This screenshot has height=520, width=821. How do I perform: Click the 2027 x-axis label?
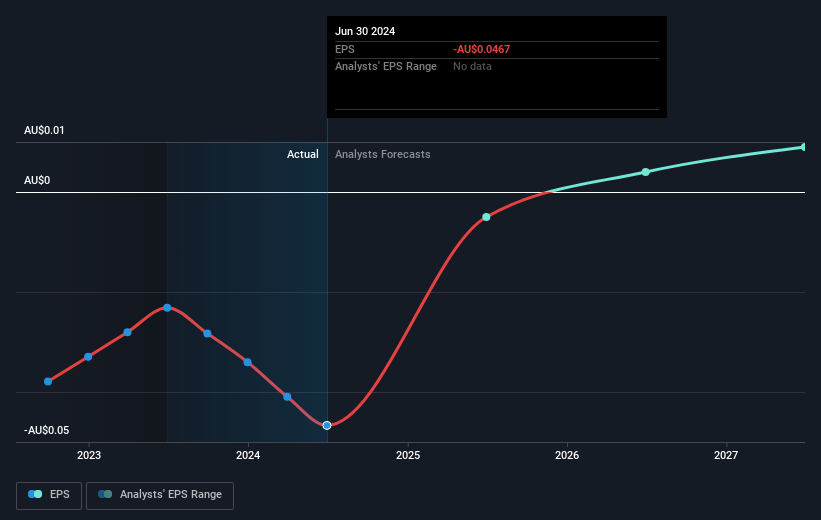[726, 455]
